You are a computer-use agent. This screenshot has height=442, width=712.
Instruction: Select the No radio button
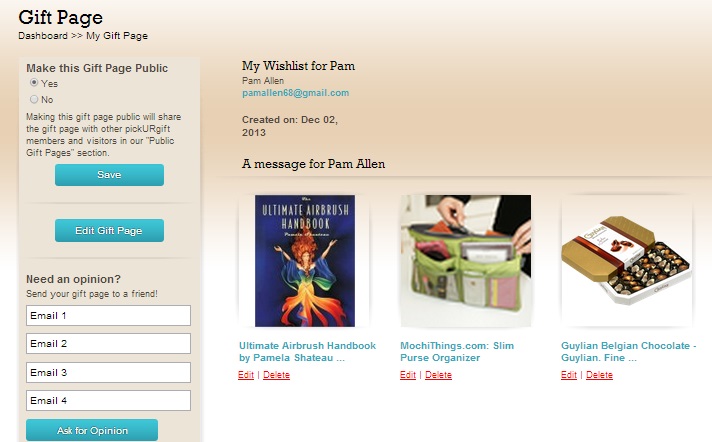[x=34, y=99]
